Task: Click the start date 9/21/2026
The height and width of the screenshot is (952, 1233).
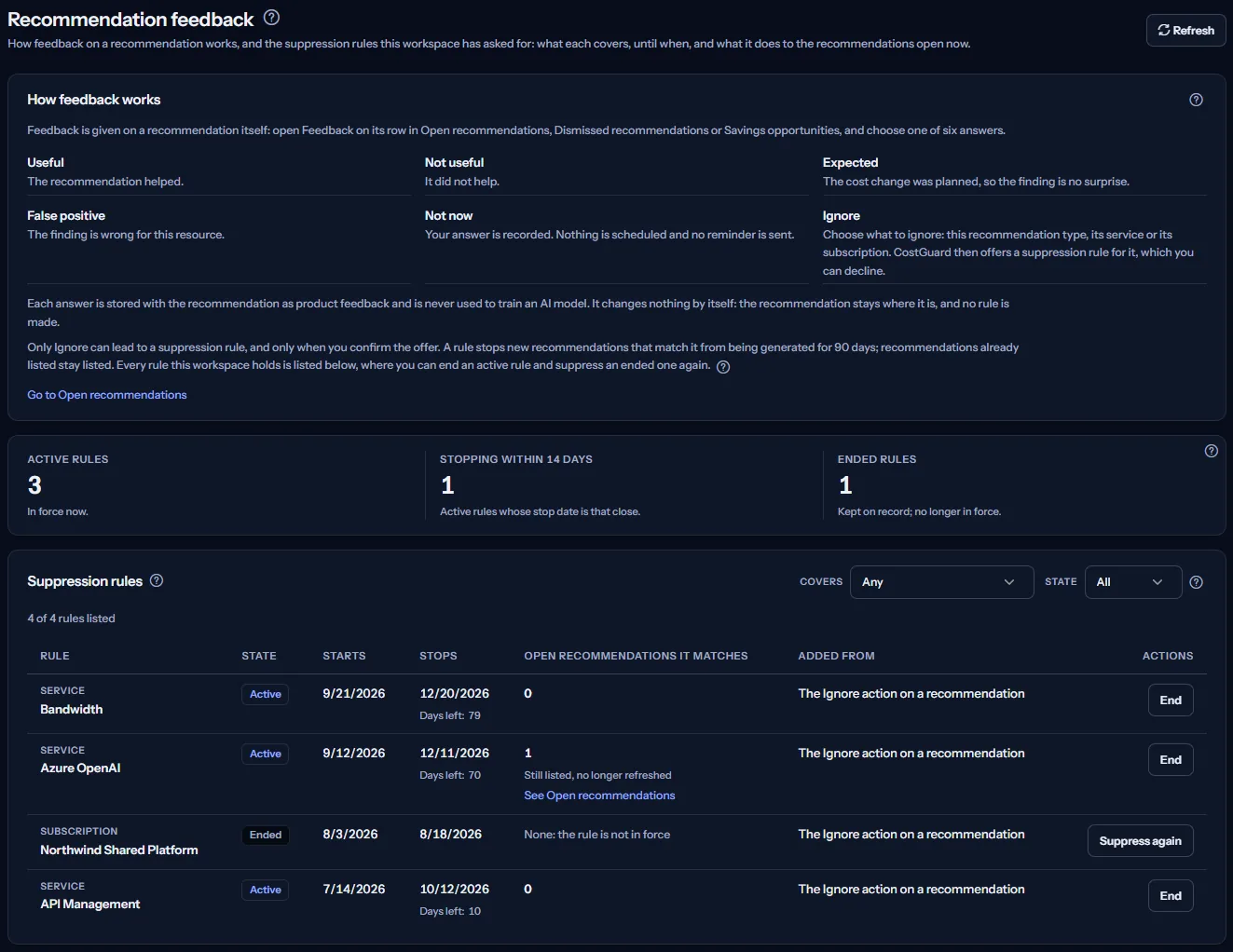Action: tap(353, 693)
